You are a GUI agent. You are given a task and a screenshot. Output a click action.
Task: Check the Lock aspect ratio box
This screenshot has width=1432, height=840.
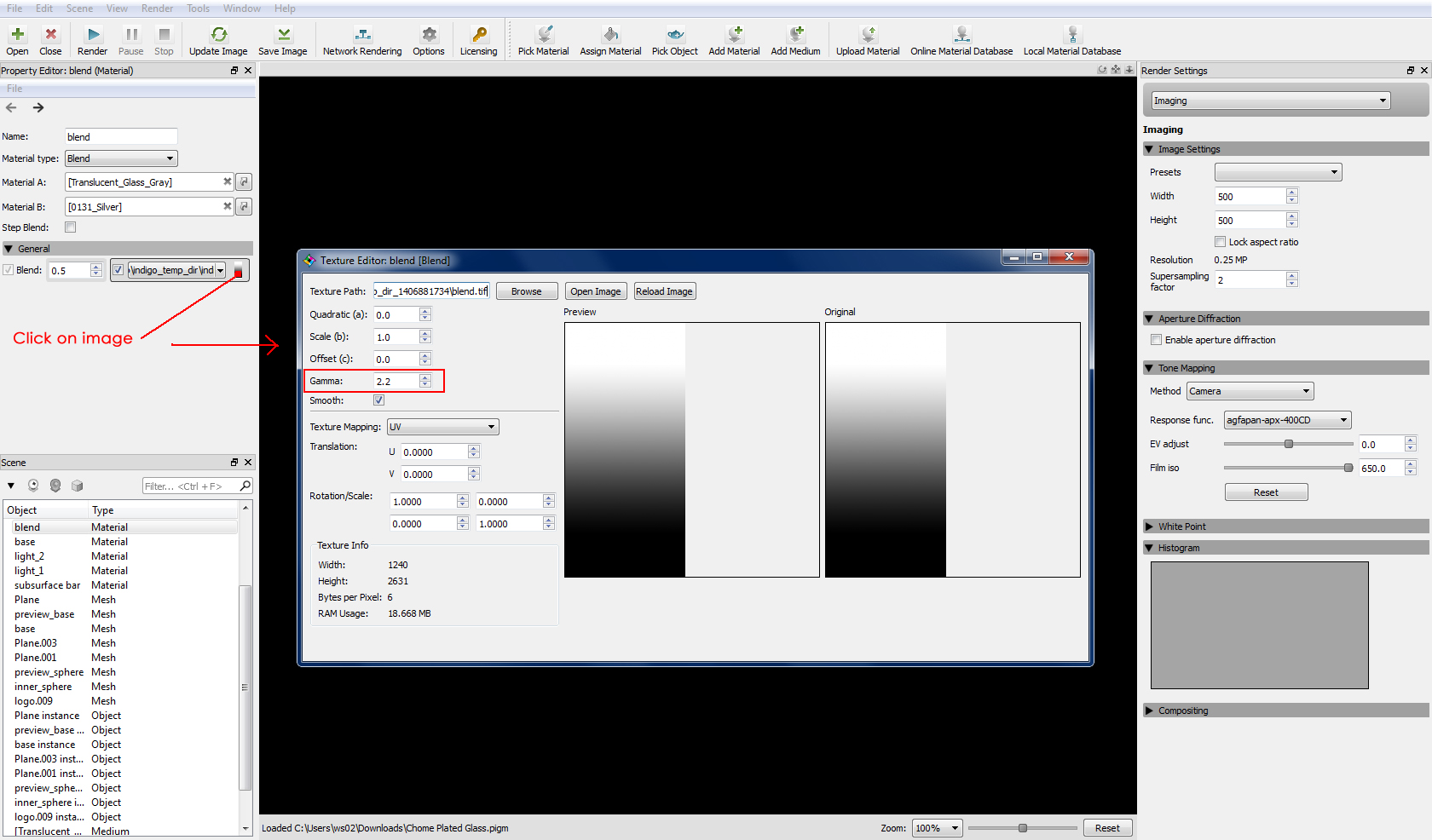pyautogui.click(x=1220, y=242)
